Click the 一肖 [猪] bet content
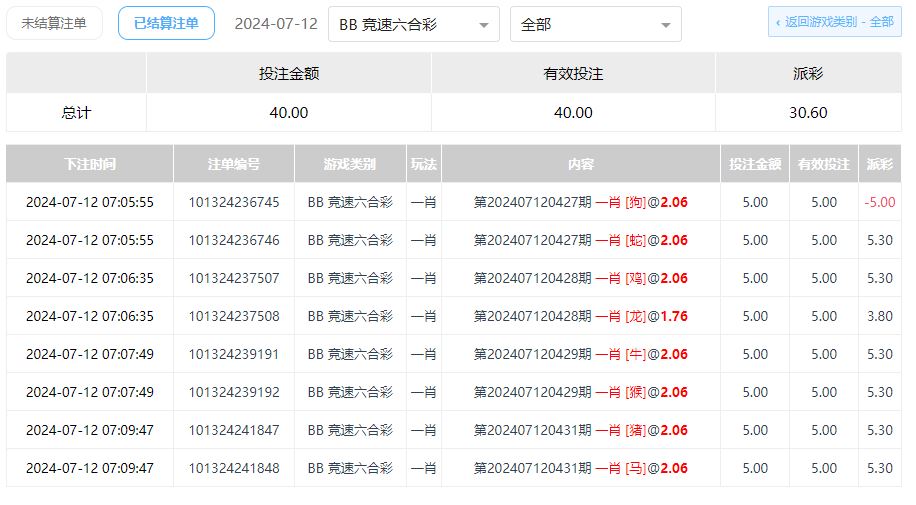This screenshot has height=505, width=916. (580, 430)
